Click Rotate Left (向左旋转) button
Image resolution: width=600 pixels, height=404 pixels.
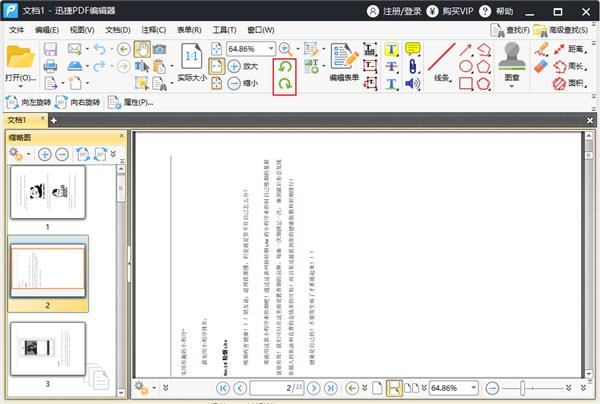[32, 102]
